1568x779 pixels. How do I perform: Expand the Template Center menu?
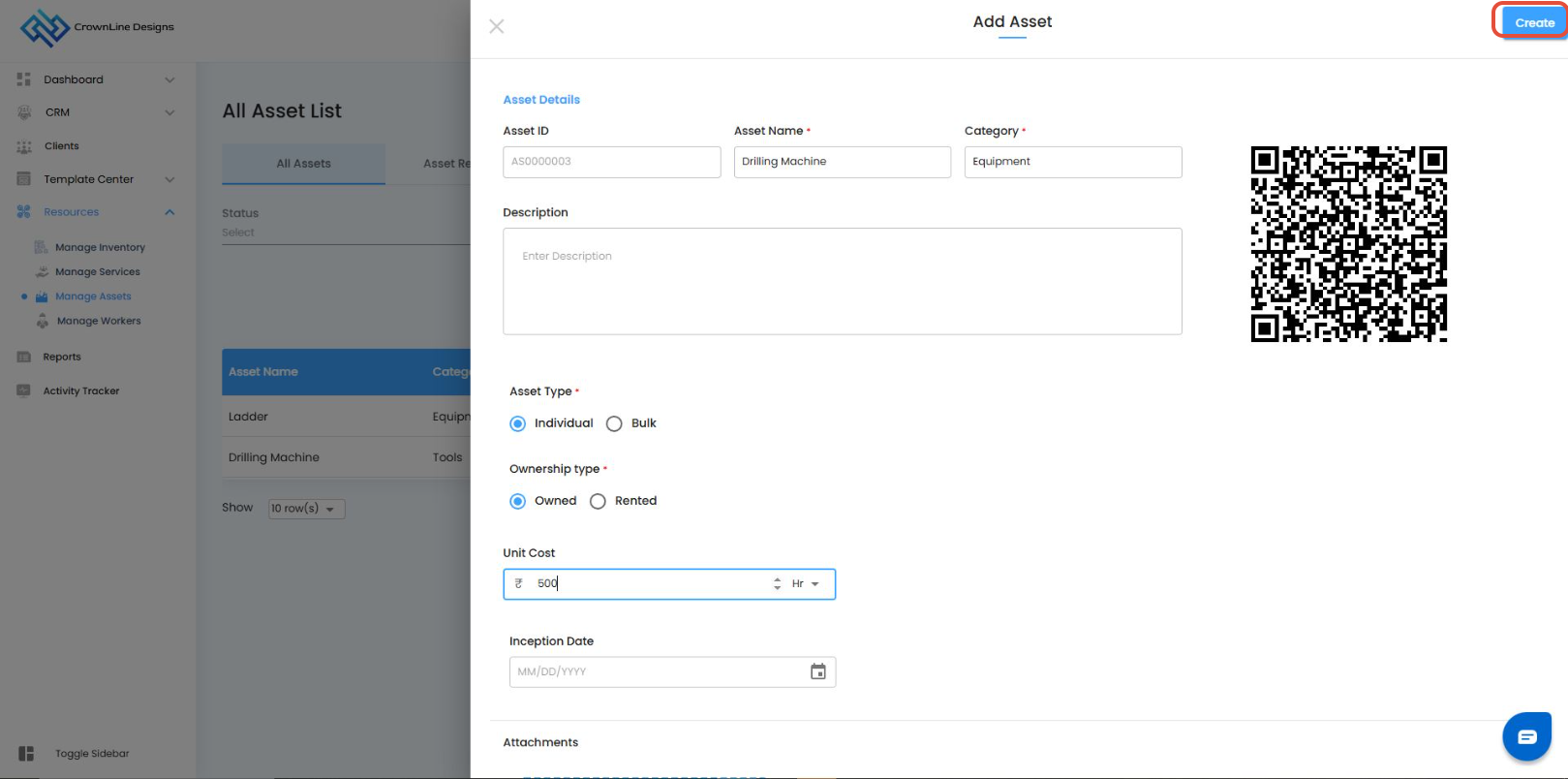tap(169, 179)
